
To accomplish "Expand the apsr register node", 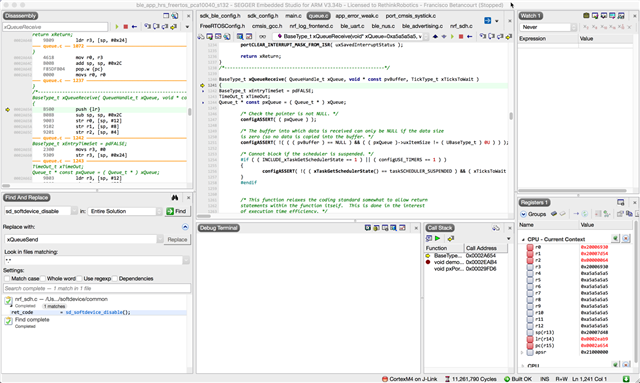I will coord(522,352).
